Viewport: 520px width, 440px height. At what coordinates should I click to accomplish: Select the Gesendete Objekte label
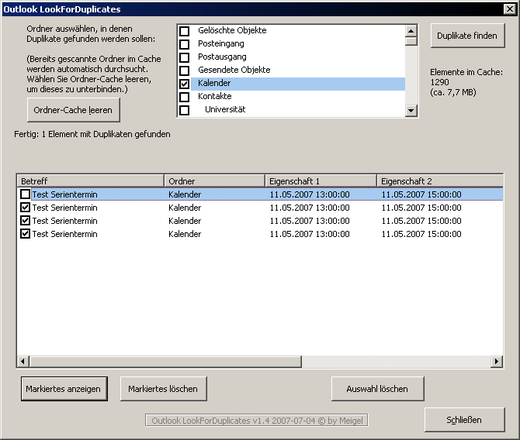[x=234, y=70]
